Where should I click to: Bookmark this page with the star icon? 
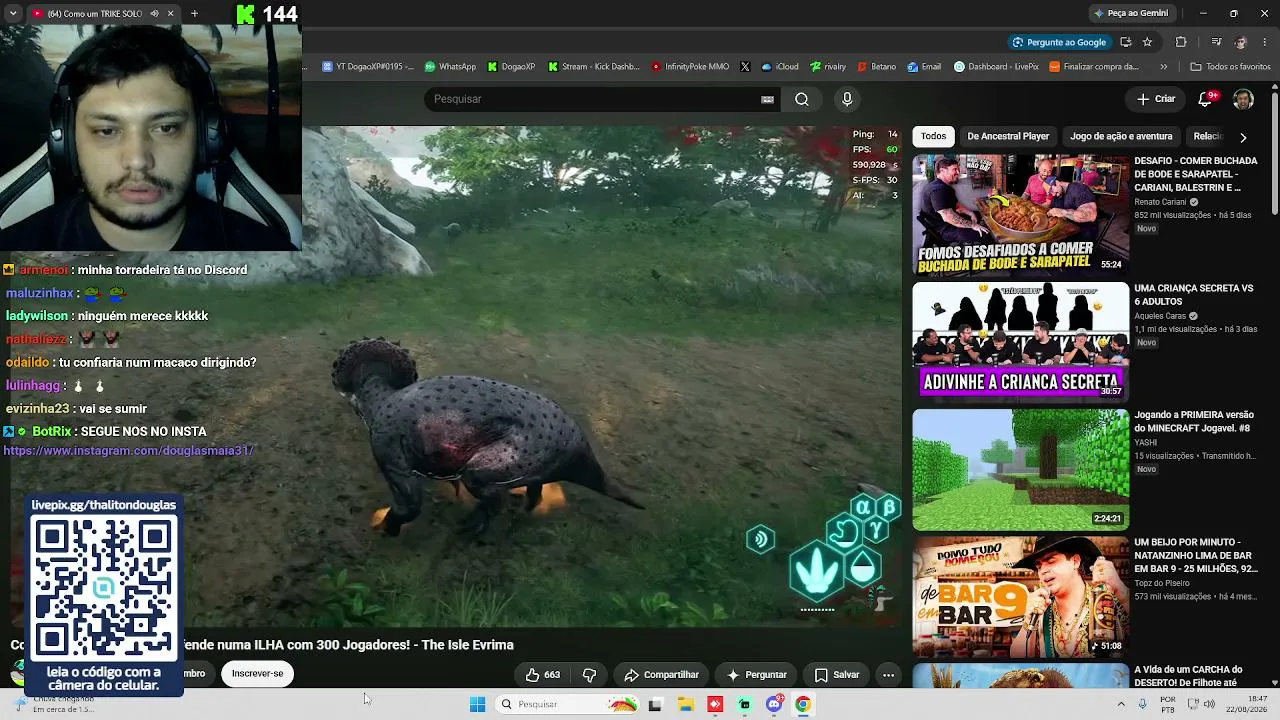coord(1147,42)
